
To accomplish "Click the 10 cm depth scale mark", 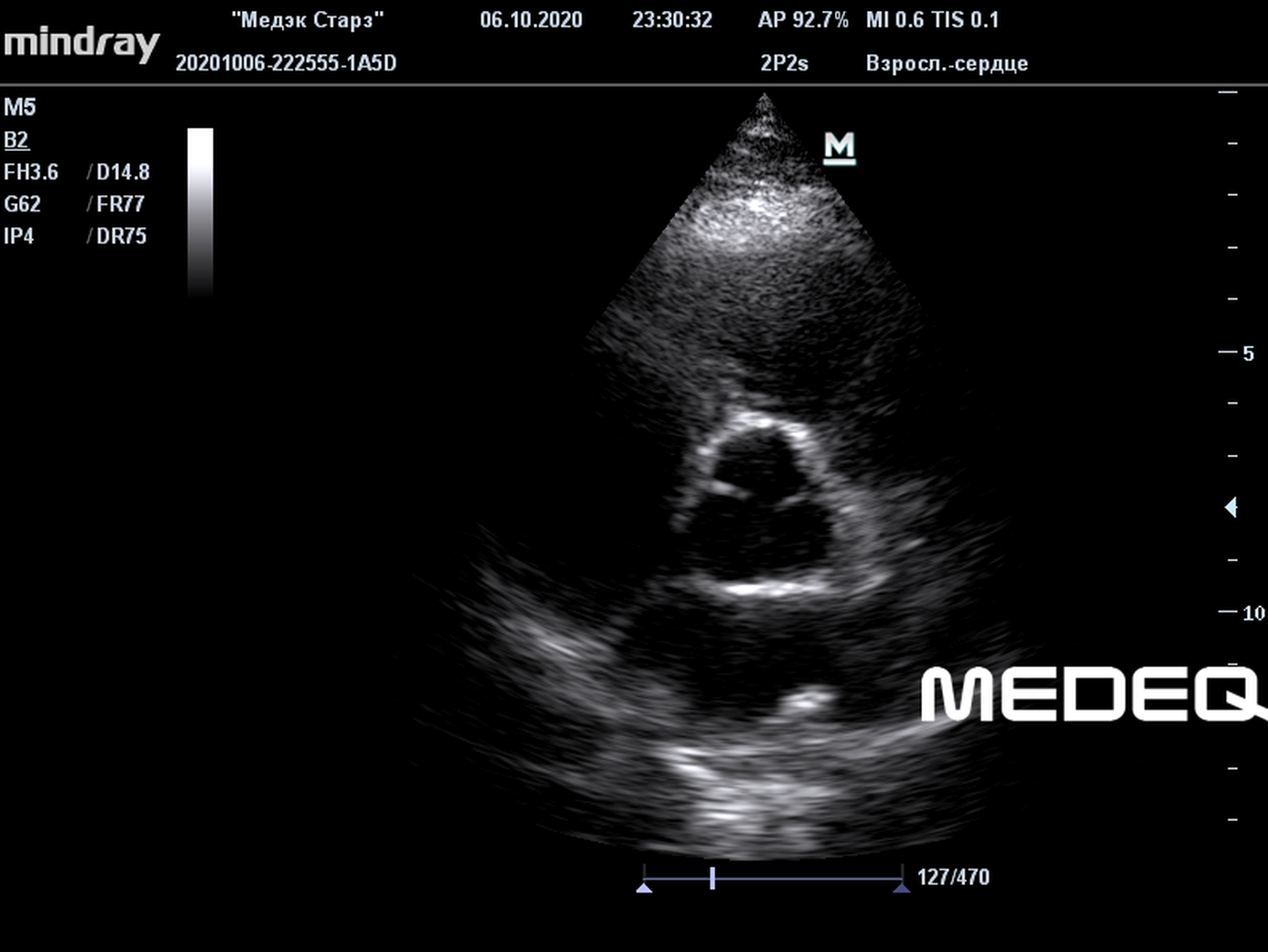I will (x=1252, y=612).
